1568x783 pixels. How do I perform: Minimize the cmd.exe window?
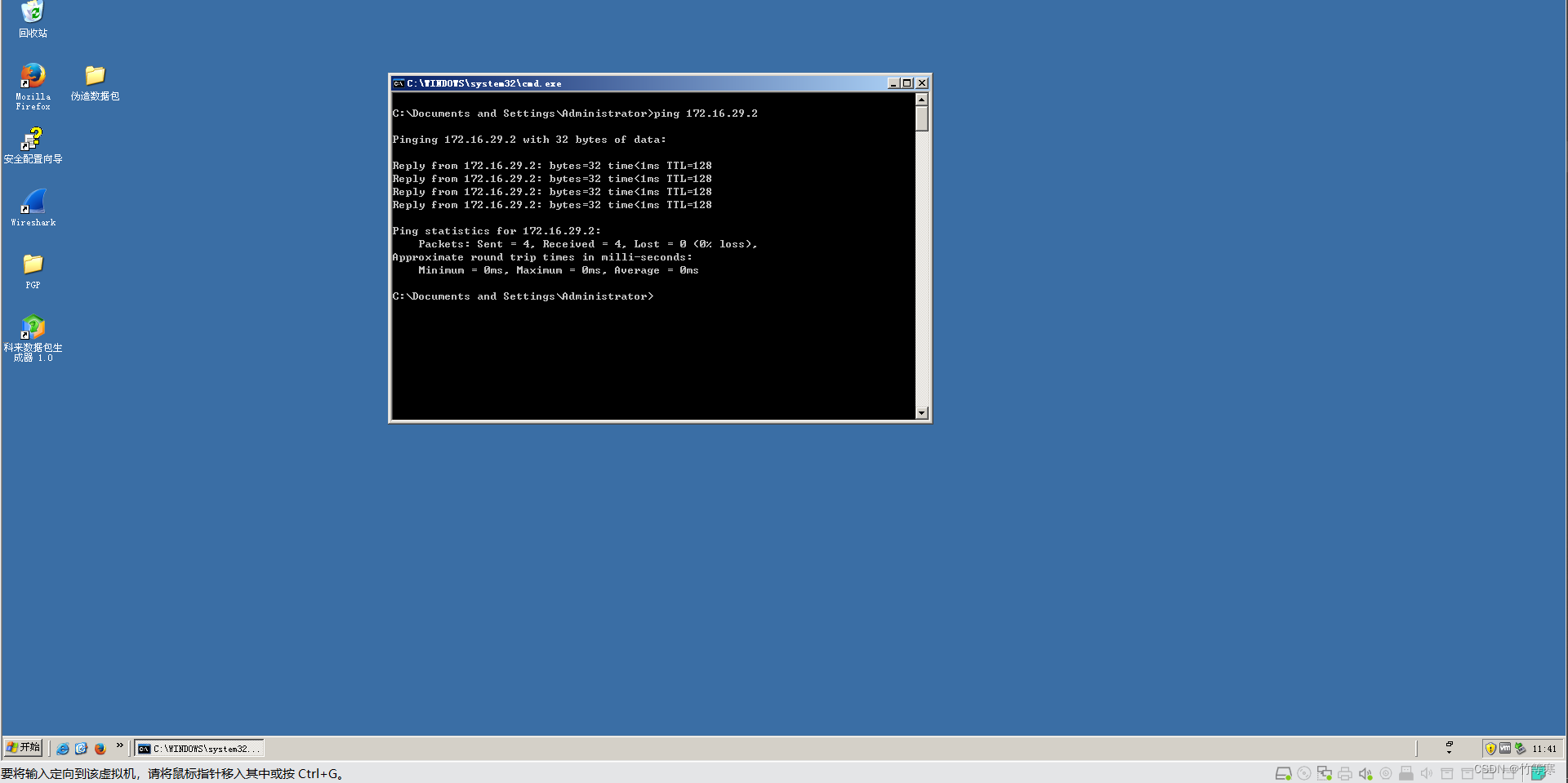[893, 83]
